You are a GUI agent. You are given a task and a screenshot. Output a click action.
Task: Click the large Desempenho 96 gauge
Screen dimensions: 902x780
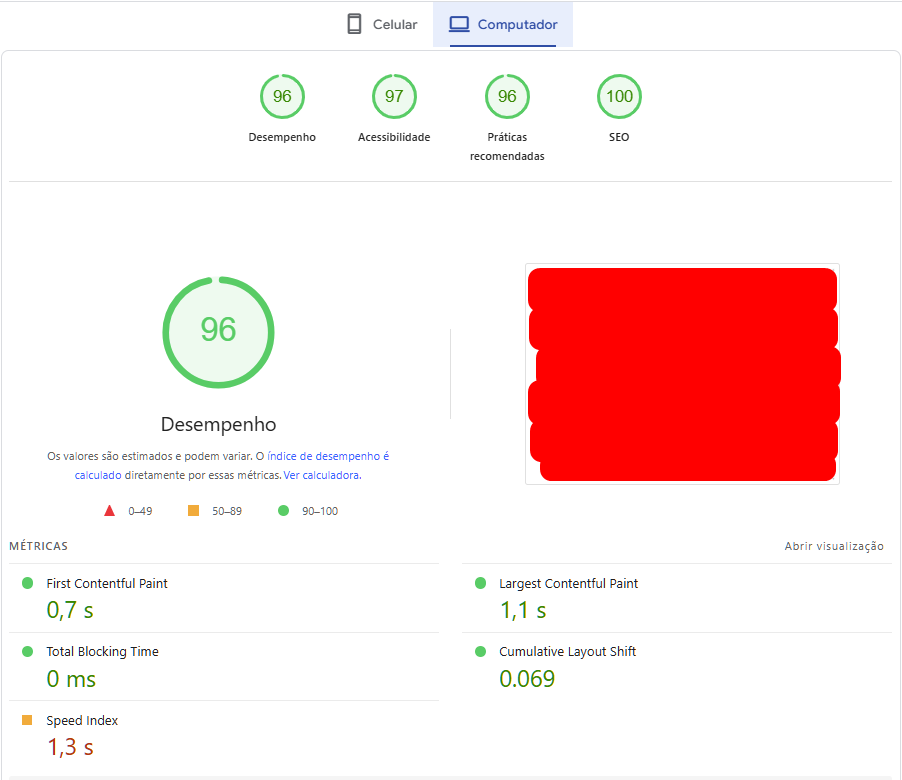point(218,331)
